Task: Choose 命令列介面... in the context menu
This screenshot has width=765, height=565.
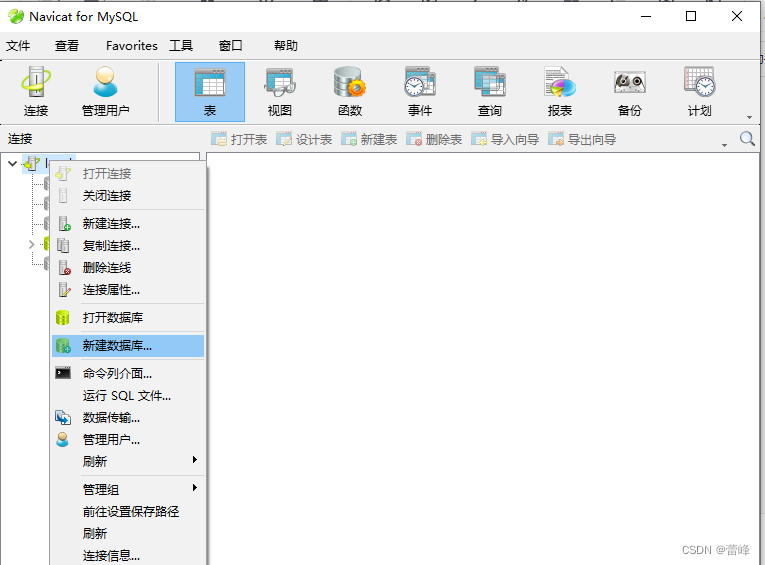Action: point(128,373)
